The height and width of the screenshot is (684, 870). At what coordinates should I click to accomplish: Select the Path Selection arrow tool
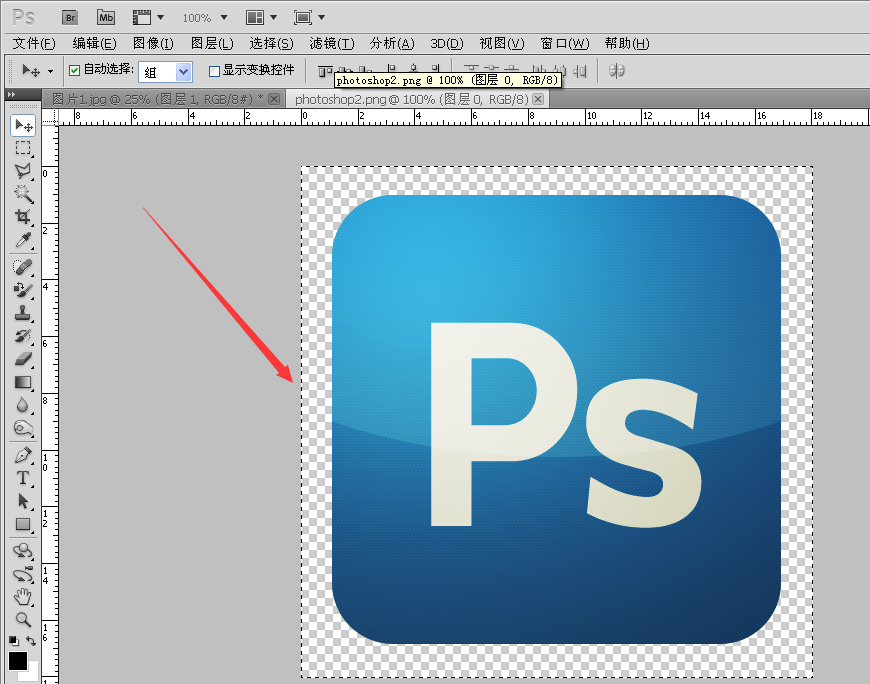(x=23, y=501)
